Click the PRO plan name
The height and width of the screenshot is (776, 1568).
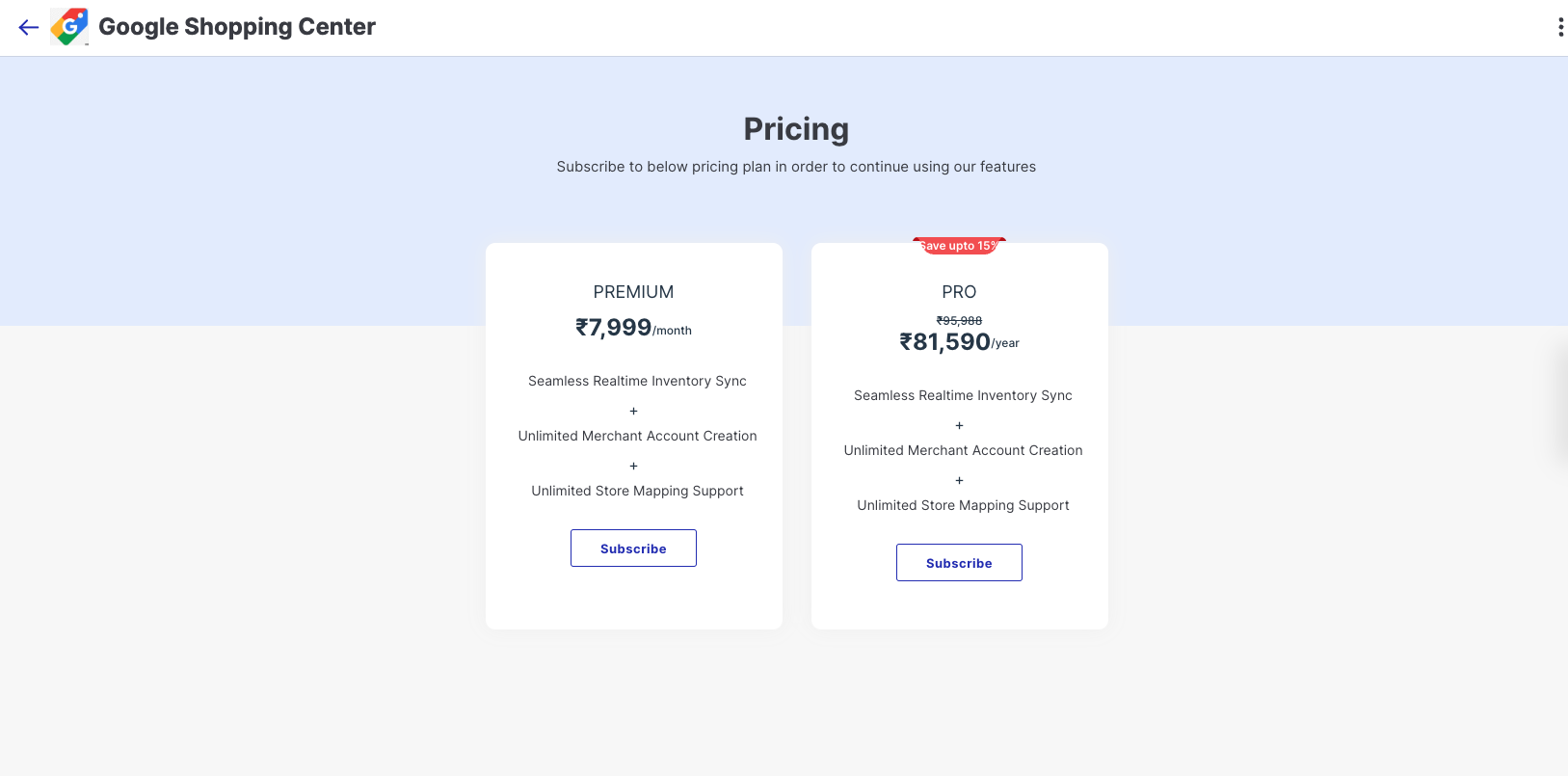pyautogui.click(x=959, y=292)
